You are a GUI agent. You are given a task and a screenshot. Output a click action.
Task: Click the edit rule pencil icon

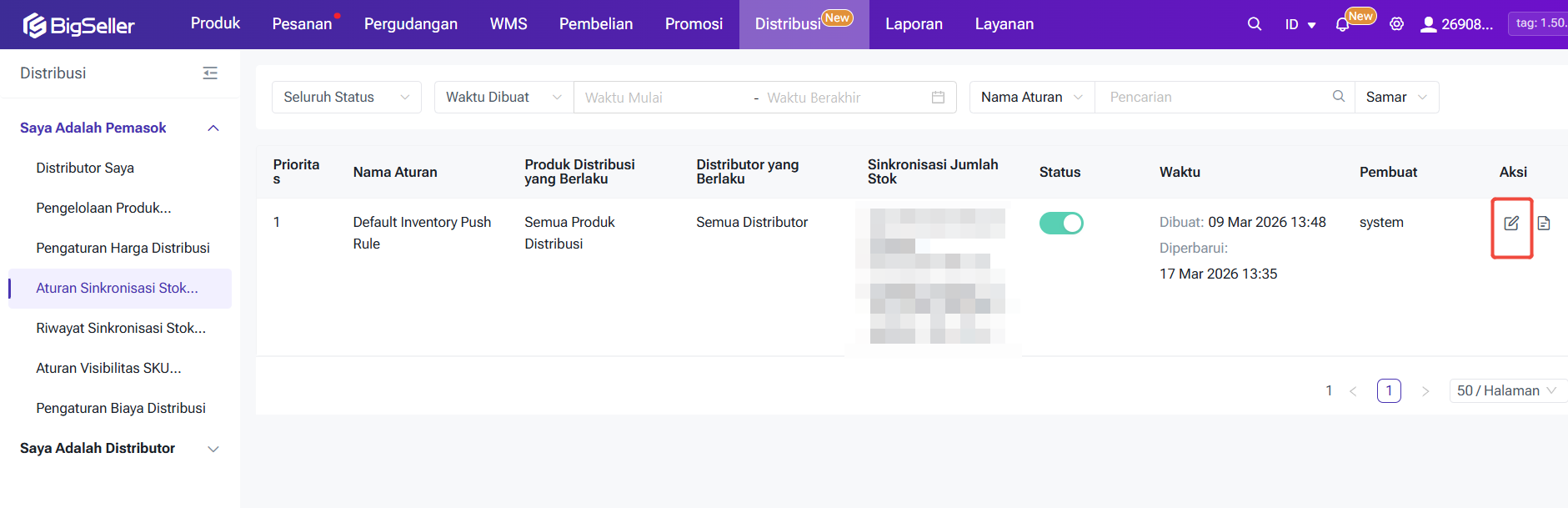coord(1511,224)
